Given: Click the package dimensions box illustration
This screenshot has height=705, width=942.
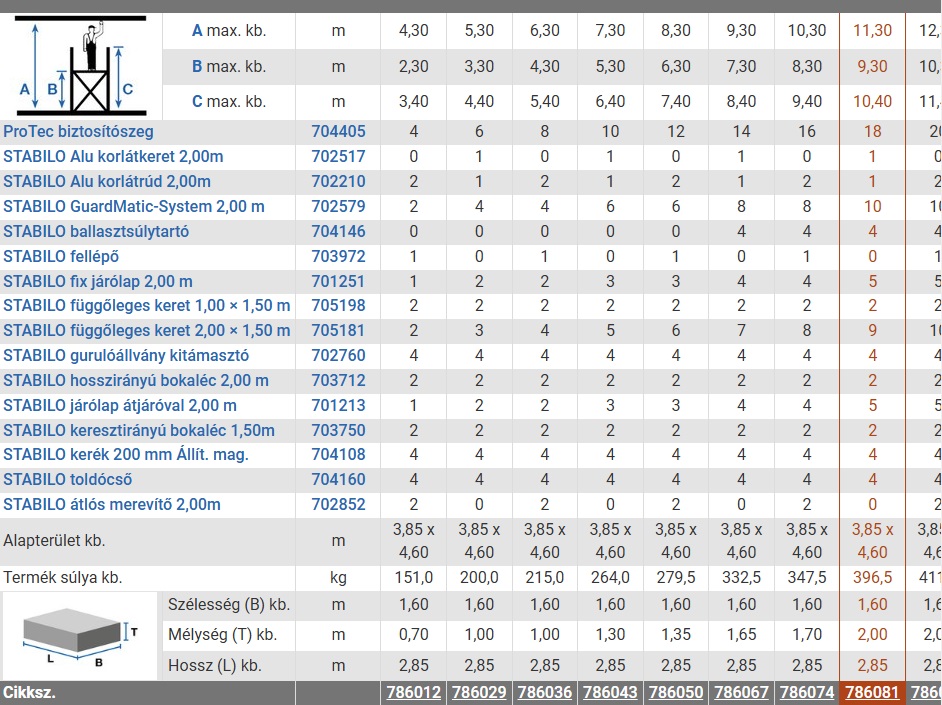Looking at the screenshot, I should pos(80,637).
